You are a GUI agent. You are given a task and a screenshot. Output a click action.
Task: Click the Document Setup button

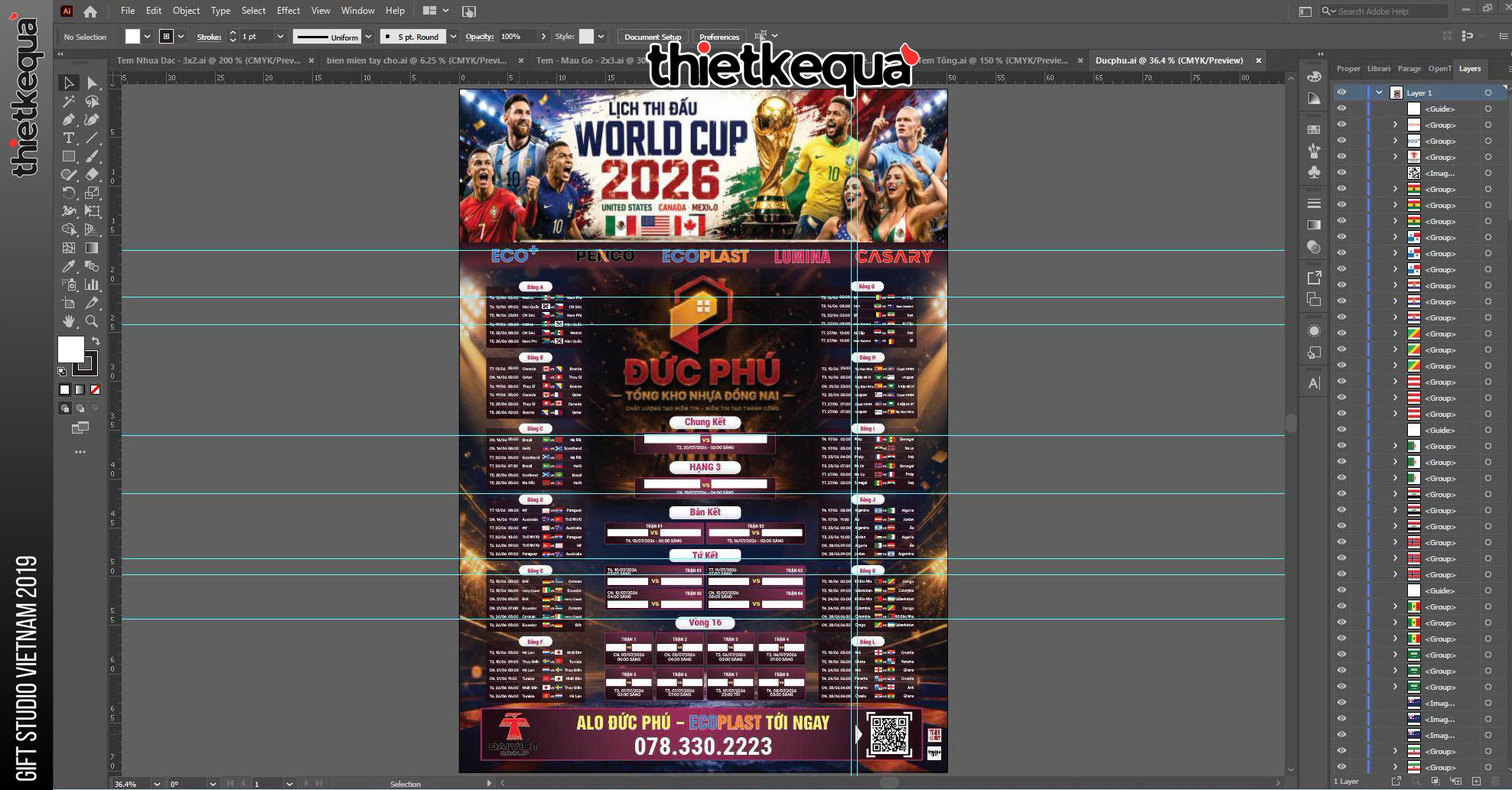point(652,37)
